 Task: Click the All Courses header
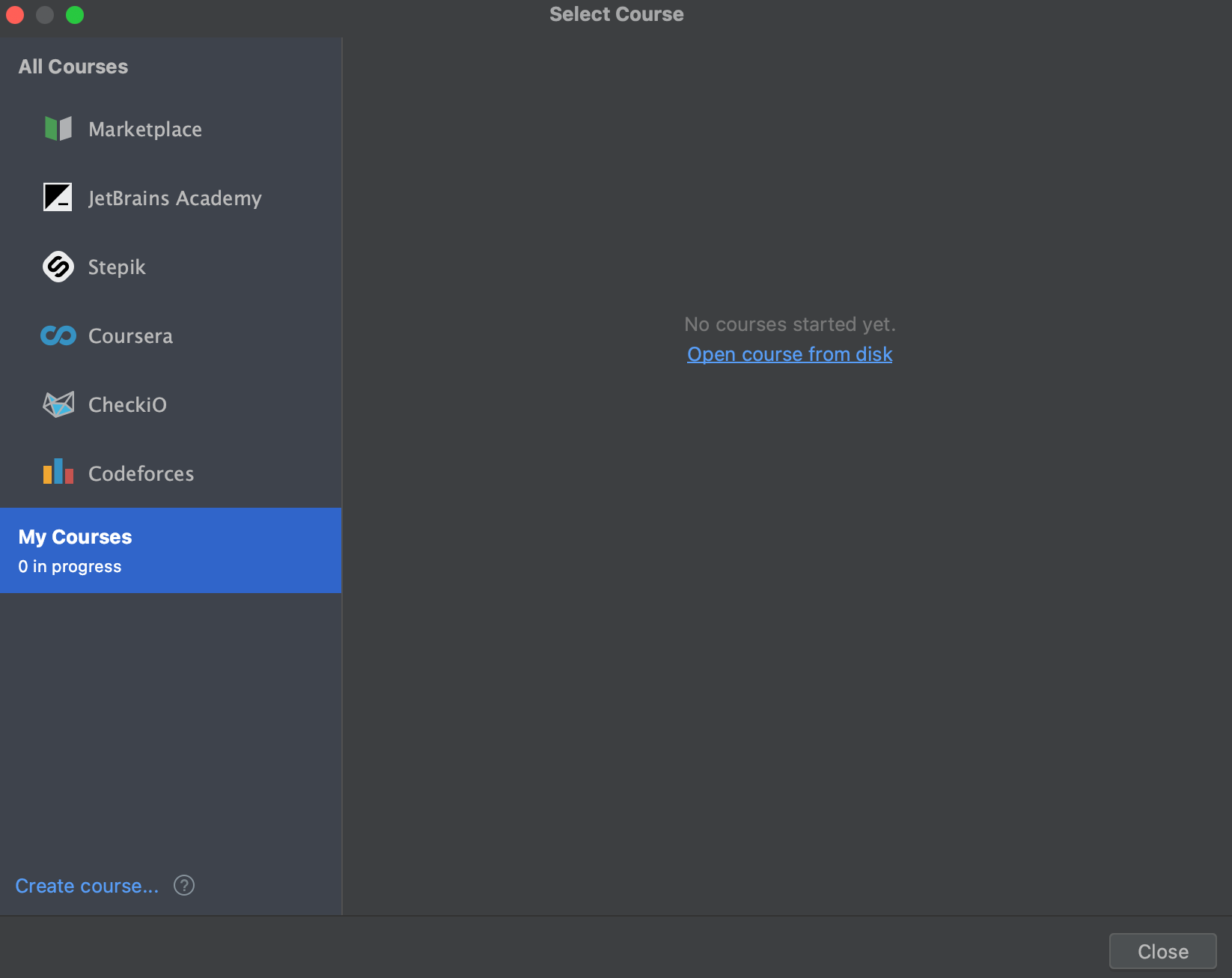[73, 66]
